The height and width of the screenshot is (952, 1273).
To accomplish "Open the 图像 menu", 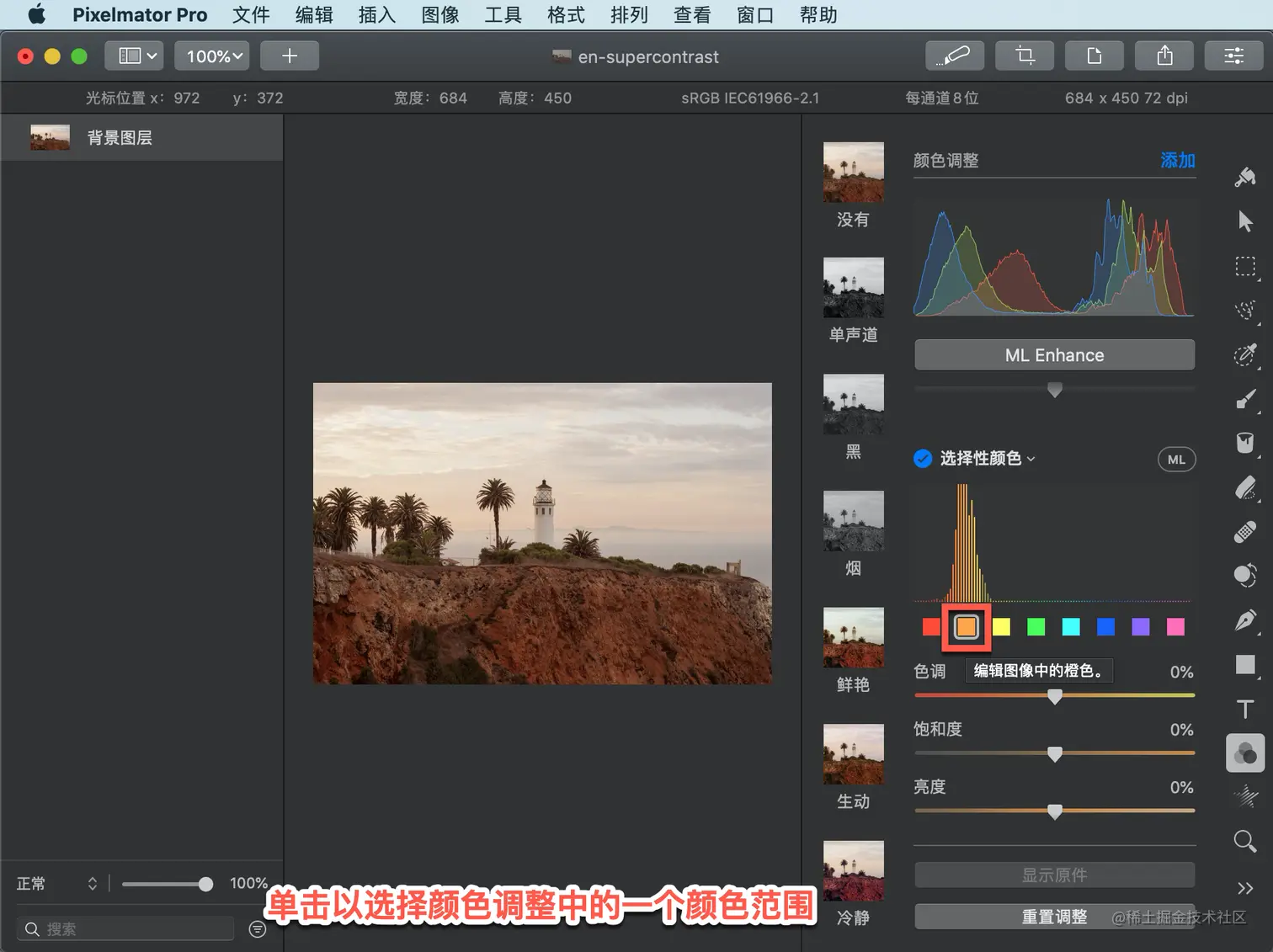I will point(439,15).
